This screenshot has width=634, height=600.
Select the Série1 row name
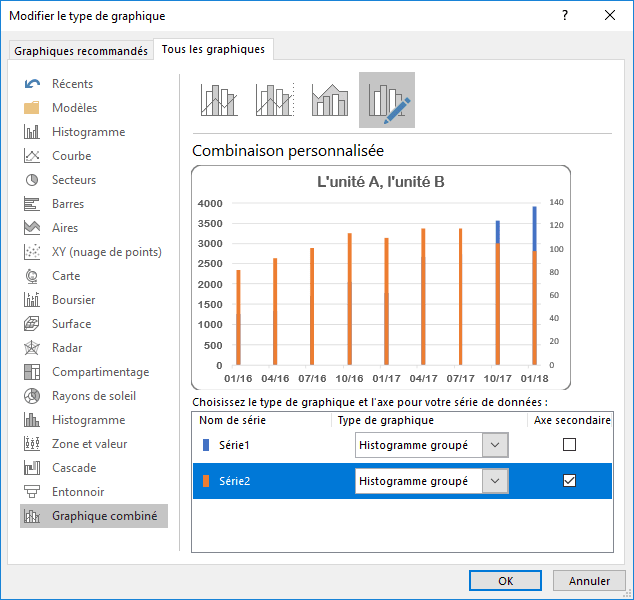(x=234, y=445)
